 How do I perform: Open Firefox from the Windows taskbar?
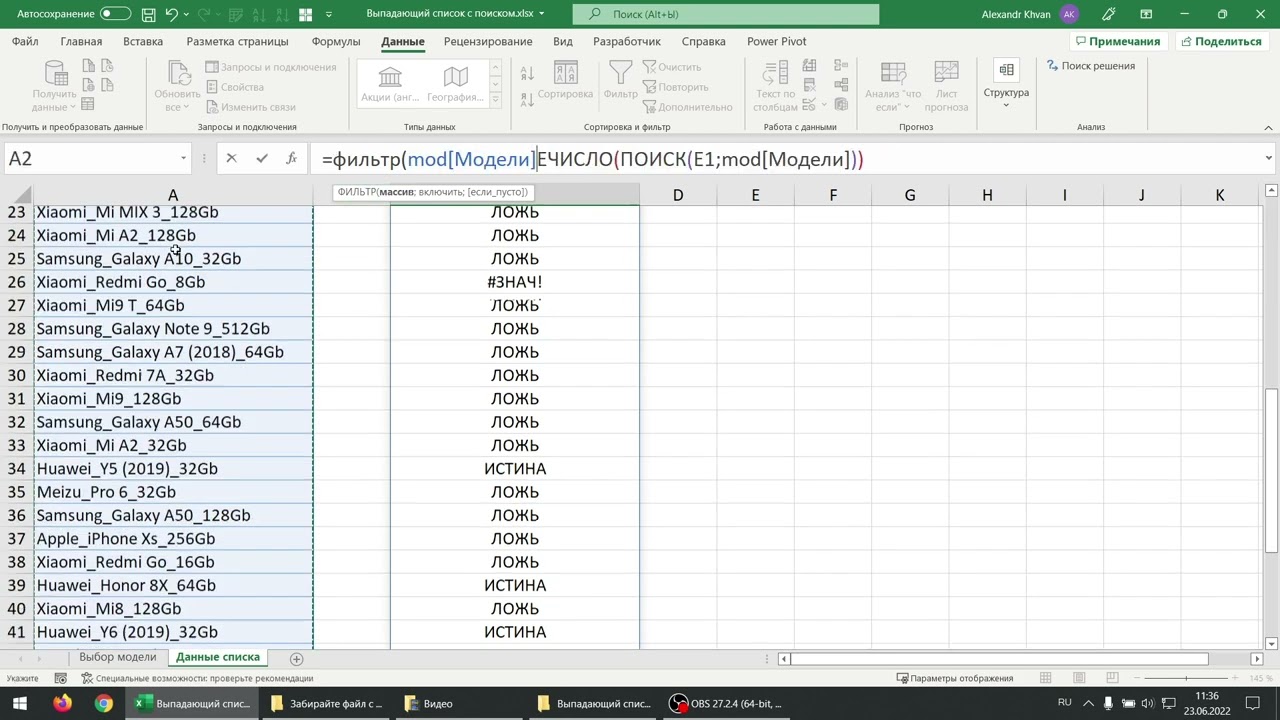pyautogui.click(x=62, y=703)
